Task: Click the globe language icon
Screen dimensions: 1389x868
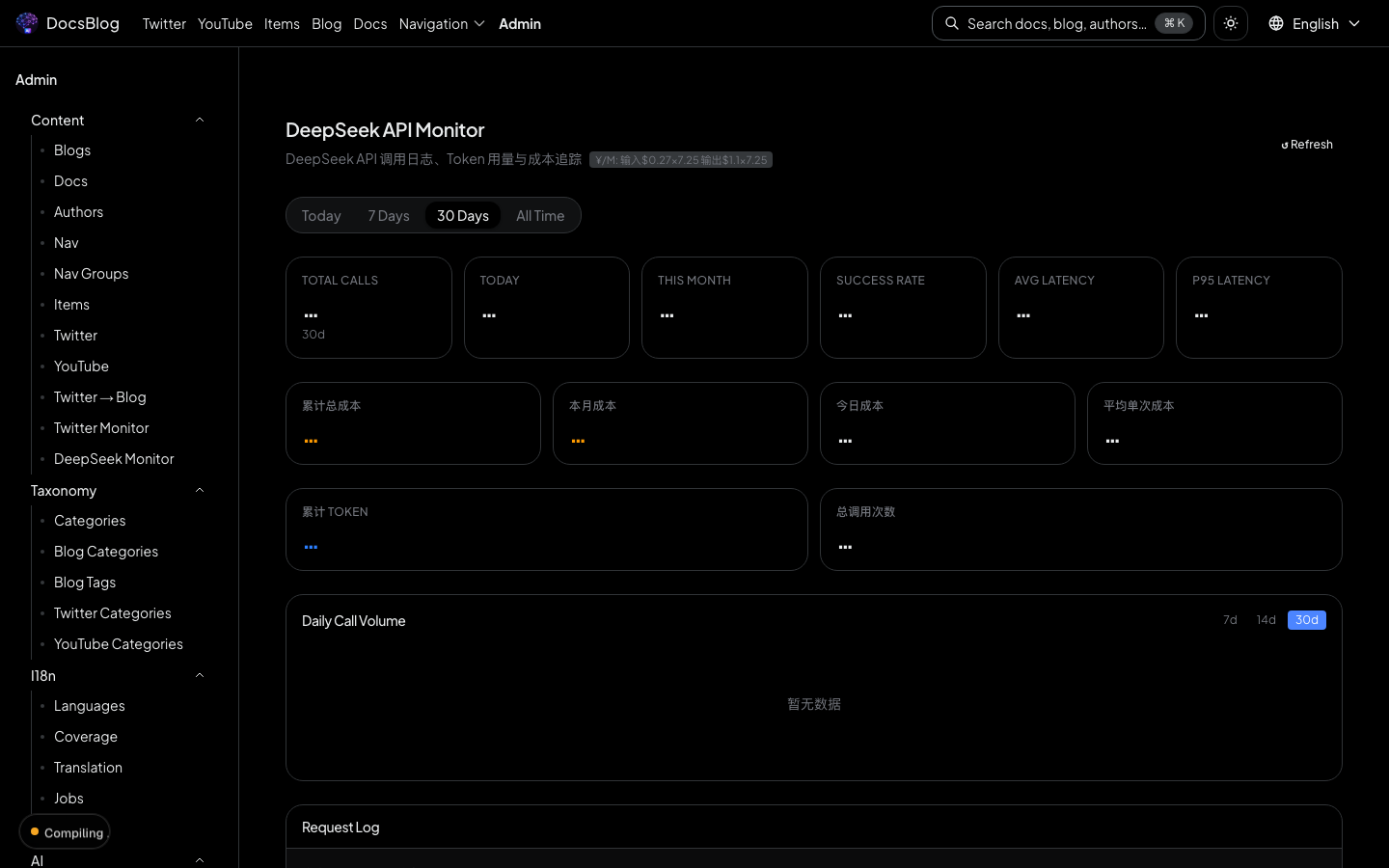Action: point(1276,23)
